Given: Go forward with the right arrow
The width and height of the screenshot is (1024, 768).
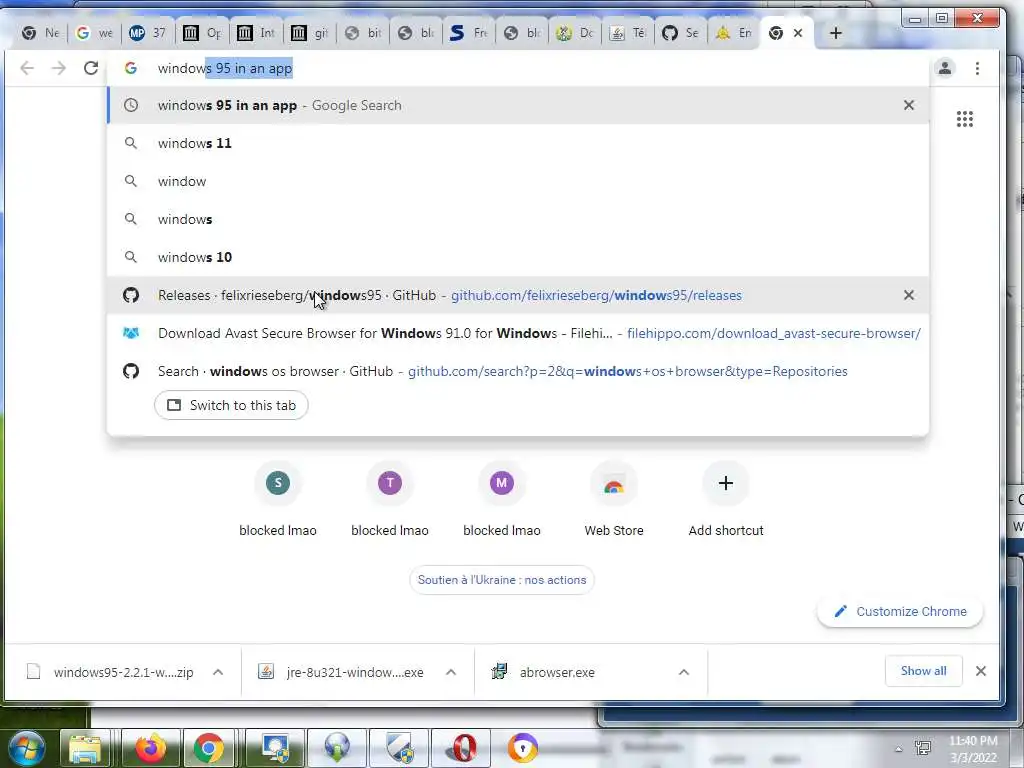Looking at the screenshot, I should point(59,68).
